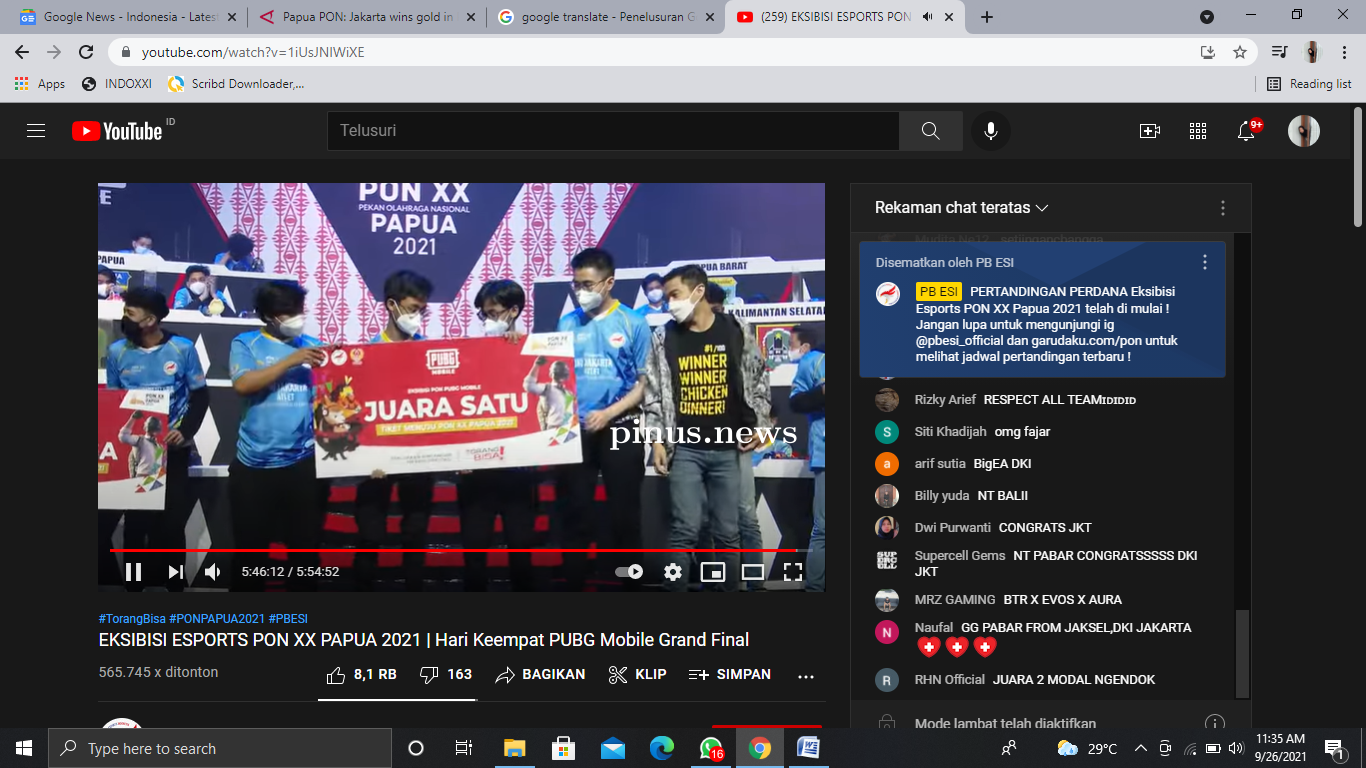Open the Chrome profile avatar
Viewport: 1366px width, 768px height.
coord(1311,52)
